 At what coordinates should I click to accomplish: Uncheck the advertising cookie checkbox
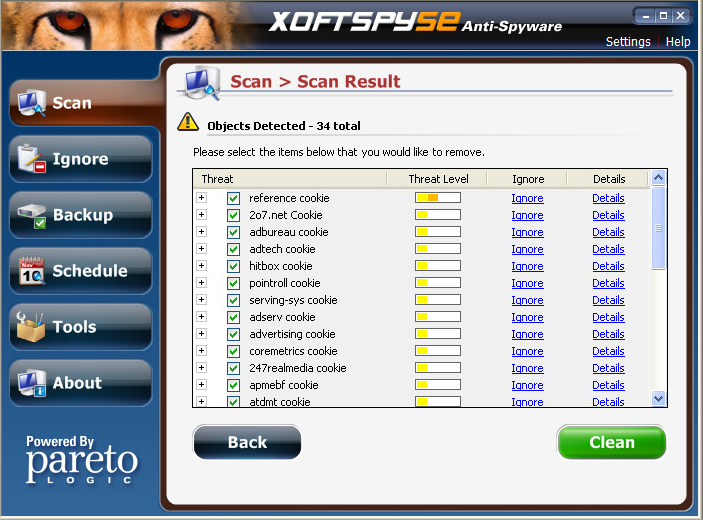(x=233, y=334)
